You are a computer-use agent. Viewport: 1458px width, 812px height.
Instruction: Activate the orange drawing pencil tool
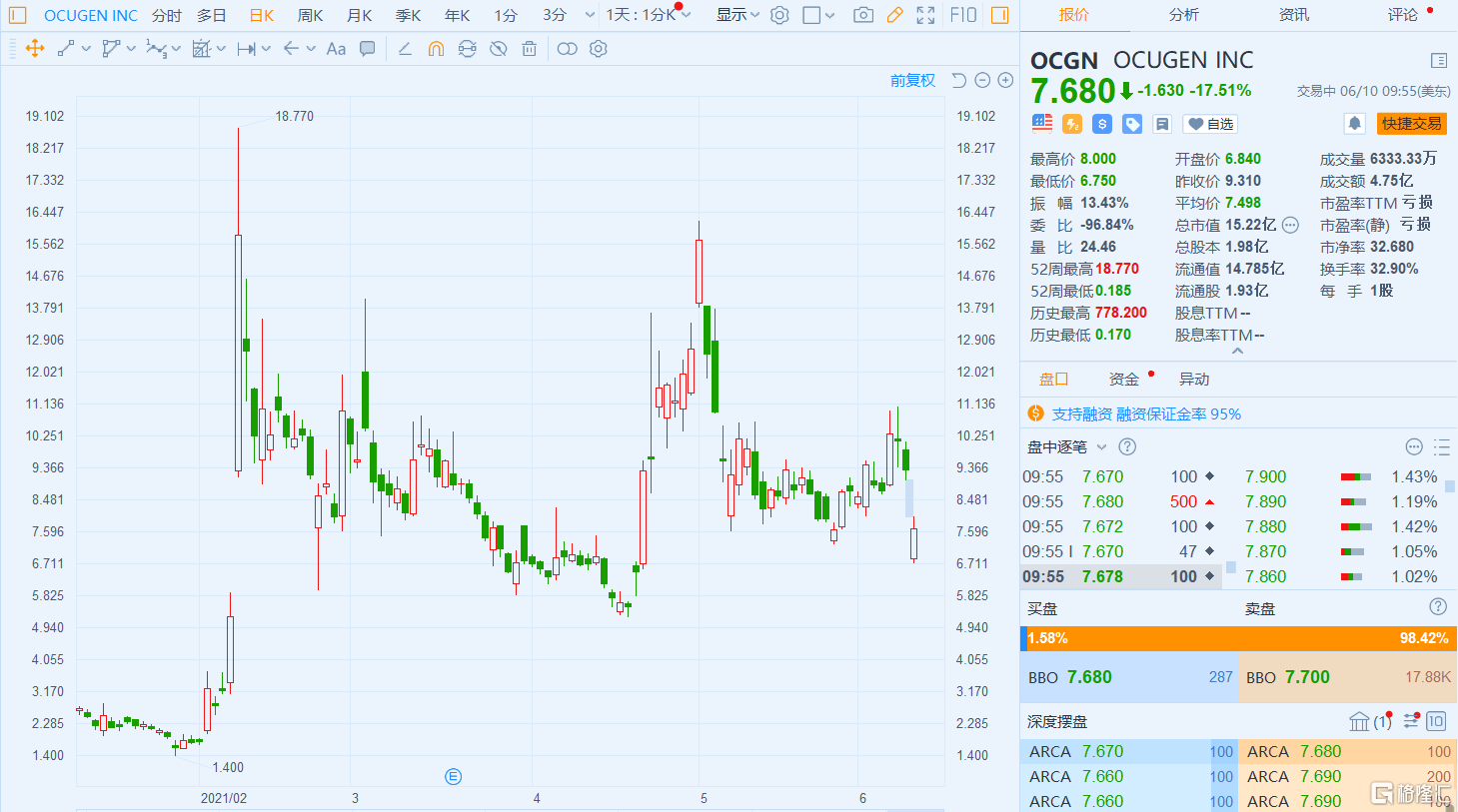(894, 15)
